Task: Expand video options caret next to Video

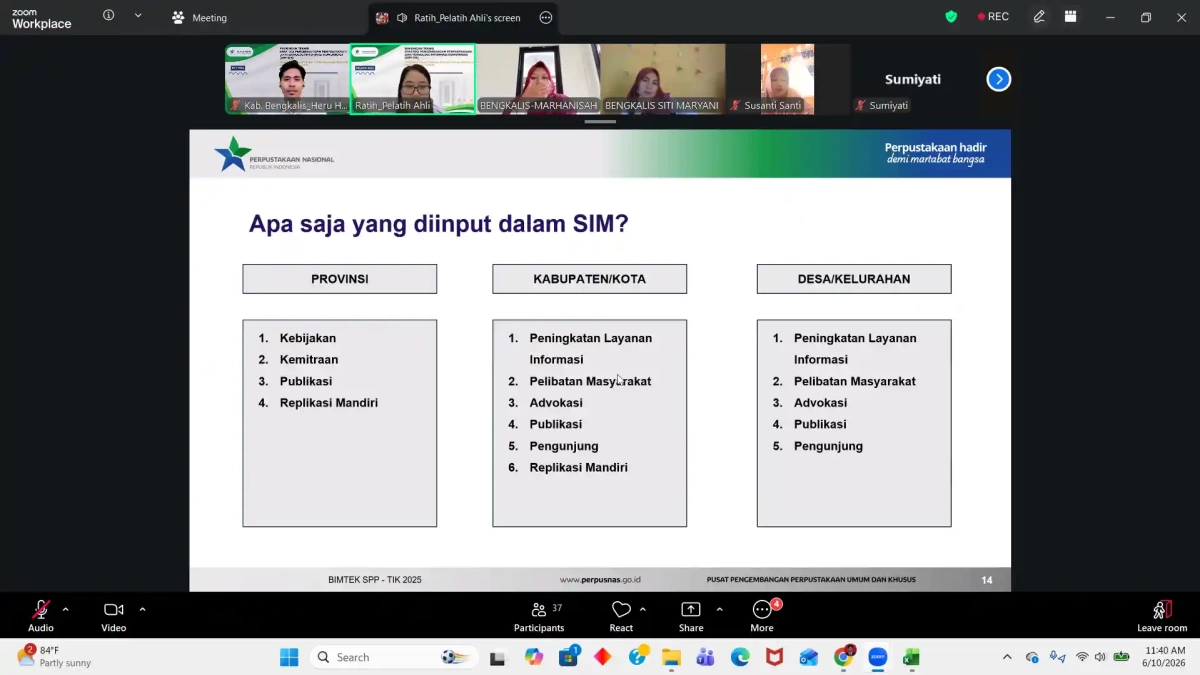Action: pos(142,609)
